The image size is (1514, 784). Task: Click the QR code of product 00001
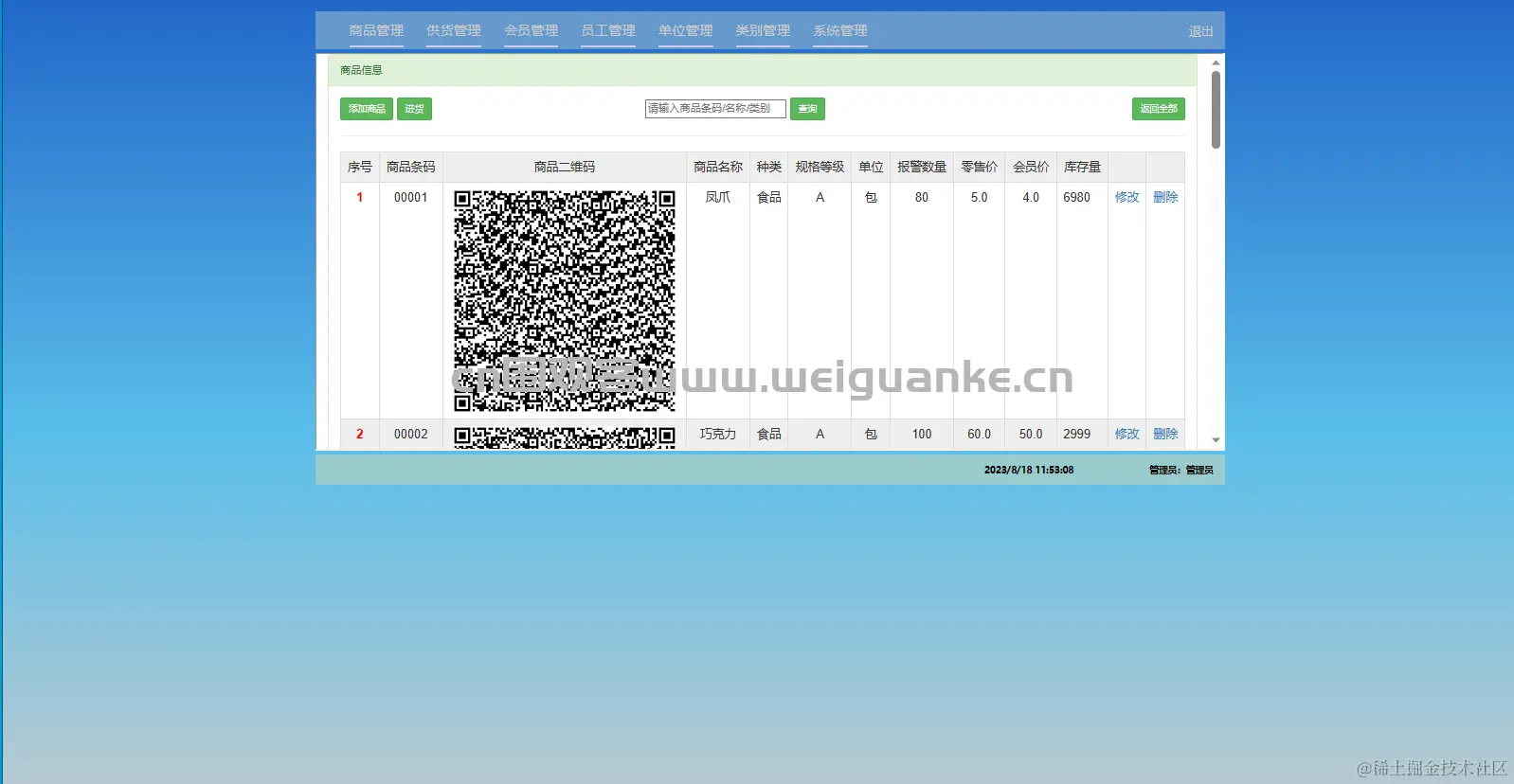(565, 301)
